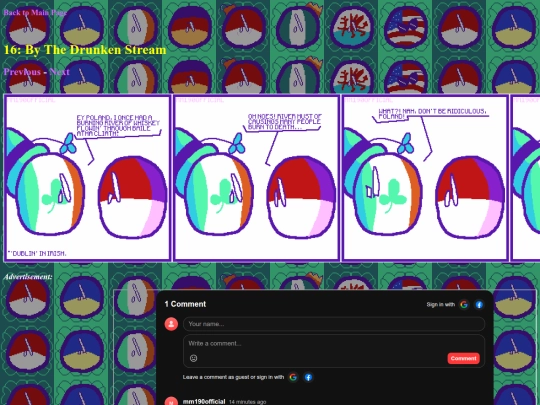540x405 pixels.
Task: Focus the Your name field
Action: (334, 324)
